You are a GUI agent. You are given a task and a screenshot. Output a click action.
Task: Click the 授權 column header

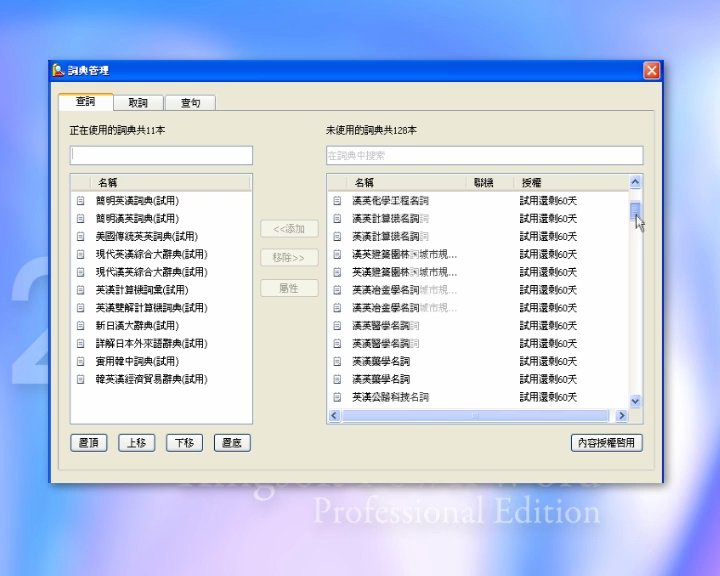[571, 182]
